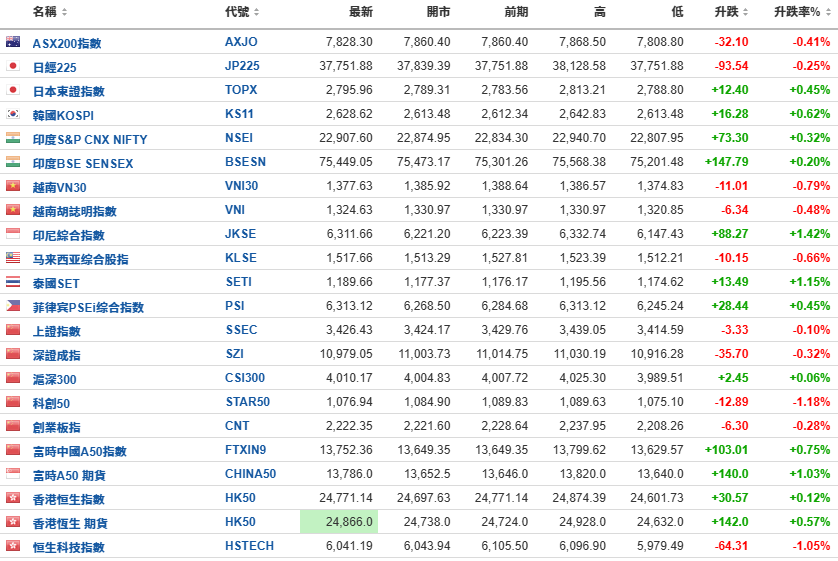Viewport: 838px width, 561px height.
Task: Sort by the 升跌率% column header
Action: tap(802, 12)
